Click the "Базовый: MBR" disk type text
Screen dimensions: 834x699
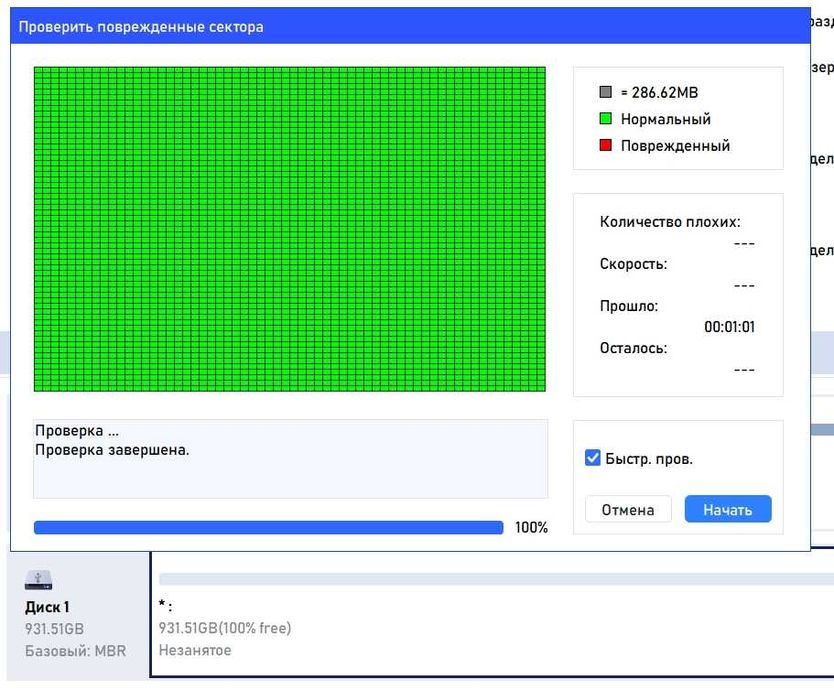[x=76, y=651]
